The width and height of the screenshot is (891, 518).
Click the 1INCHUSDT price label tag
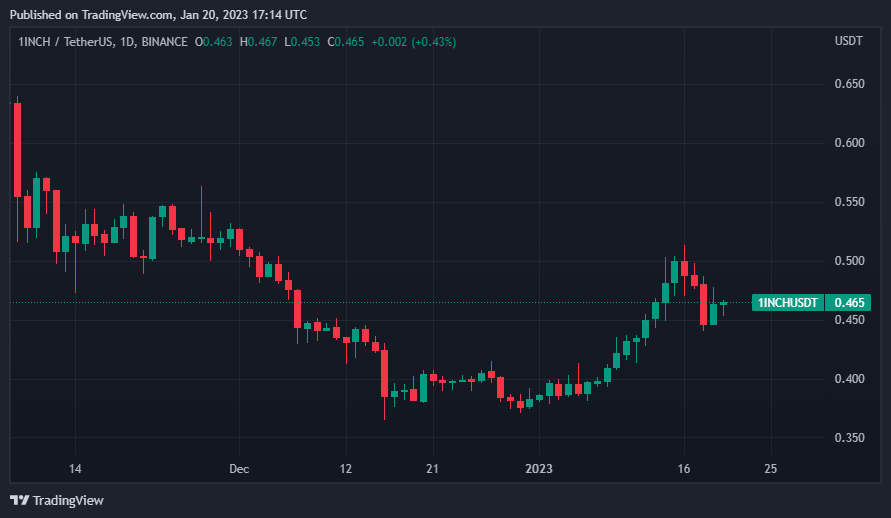(788, 303)
